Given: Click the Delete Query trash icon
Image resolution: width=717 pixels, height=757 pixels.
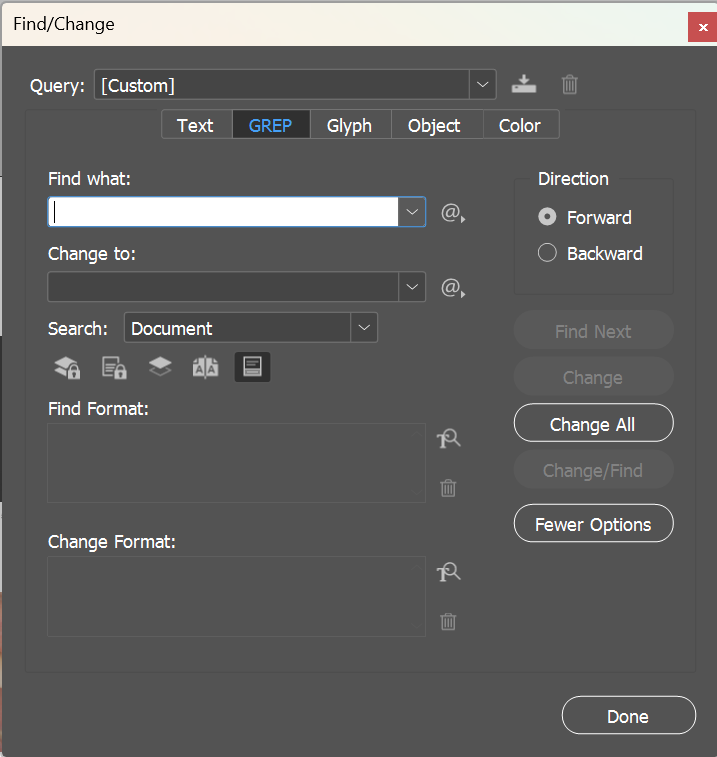Looking at the screenshot, I should pyautogui.click(x=569, y=85).
